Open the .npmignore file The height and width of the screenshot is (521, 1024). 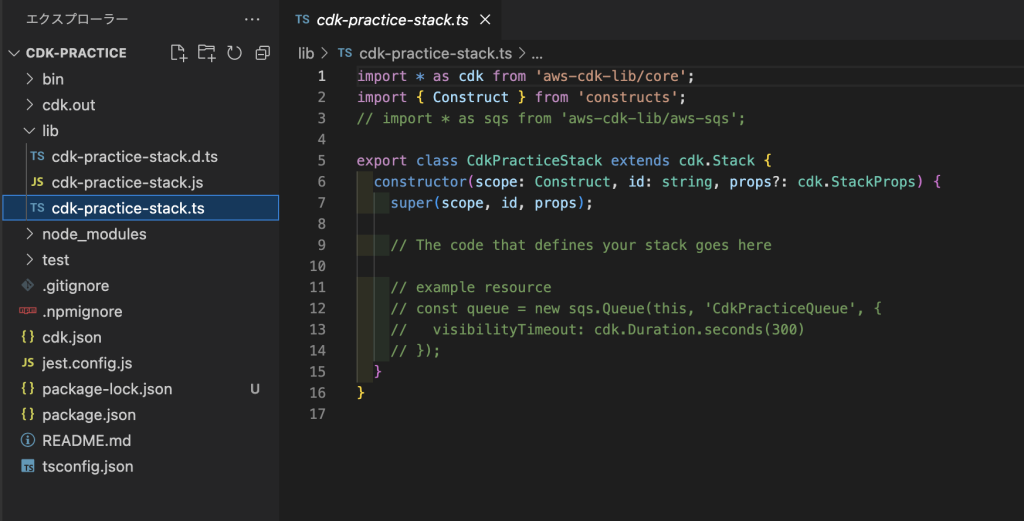tap(81, 312)
